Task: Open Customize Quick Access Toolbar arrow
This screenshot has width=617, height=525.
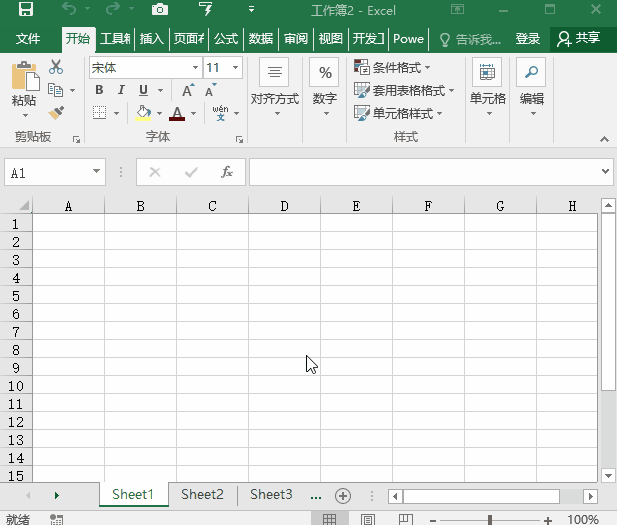Action: pos(251,9)
